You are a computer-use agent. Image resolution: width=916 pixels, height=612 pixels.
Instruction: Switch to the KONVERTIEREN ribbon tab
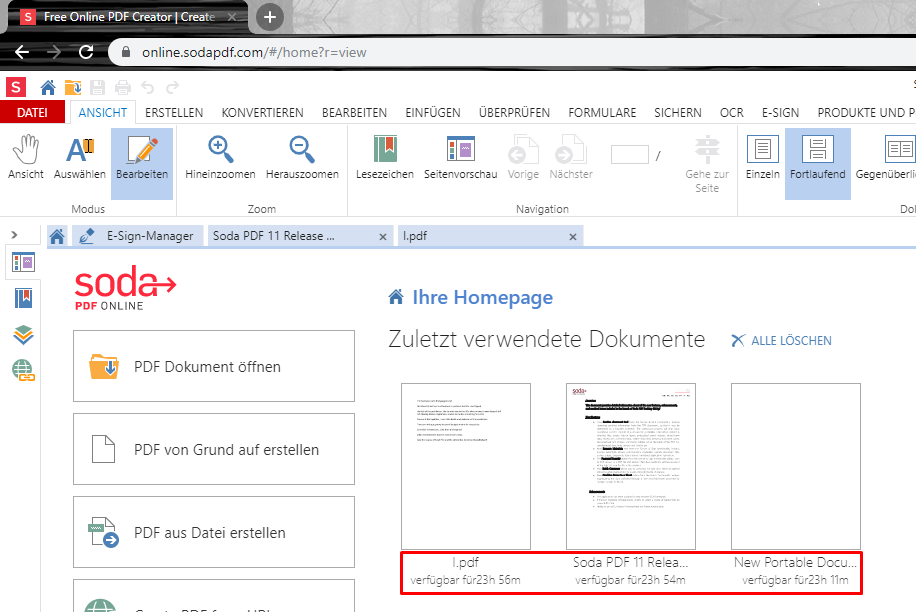262,112
